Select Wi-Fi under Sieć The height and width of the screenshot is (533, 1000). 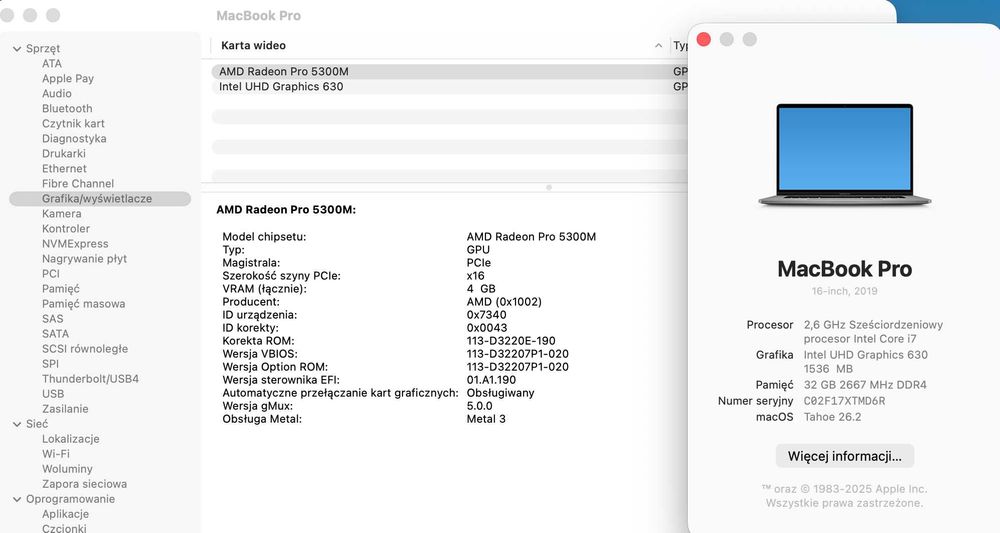(x=55, y=454)
